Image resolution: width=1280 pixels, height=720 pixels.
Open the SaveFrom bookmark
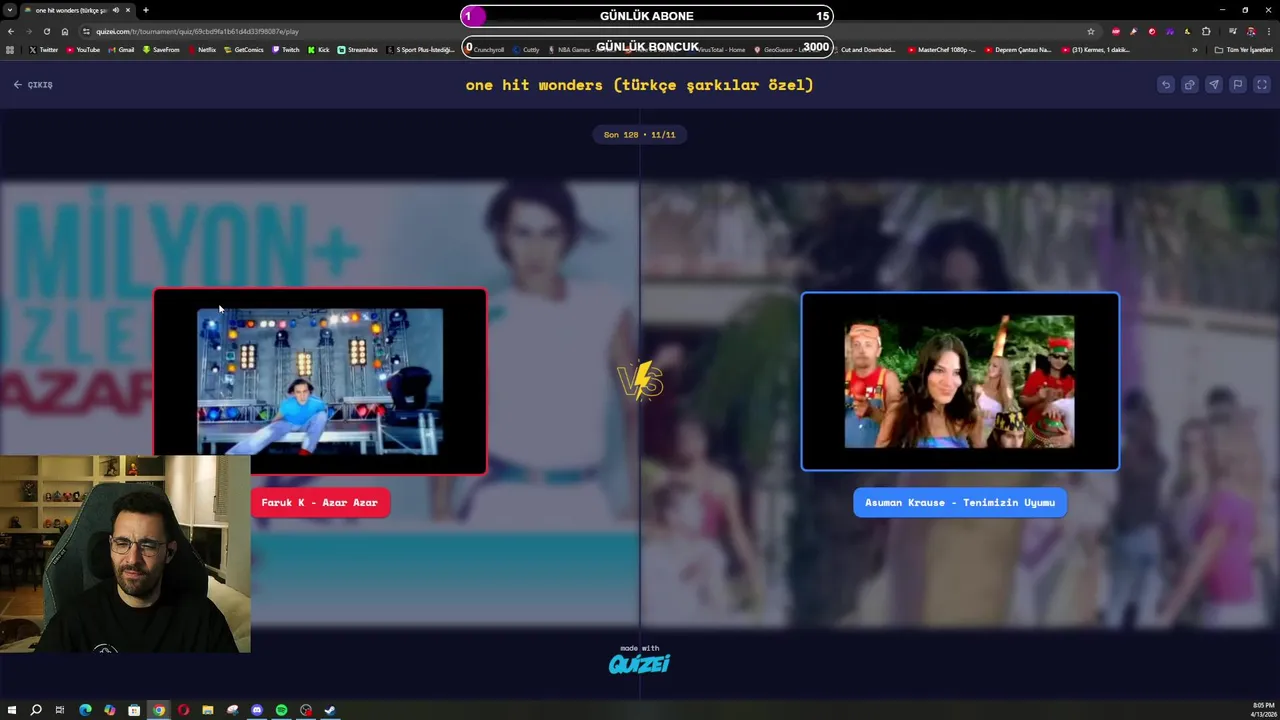pyautogui.click(x=161, y=49)
